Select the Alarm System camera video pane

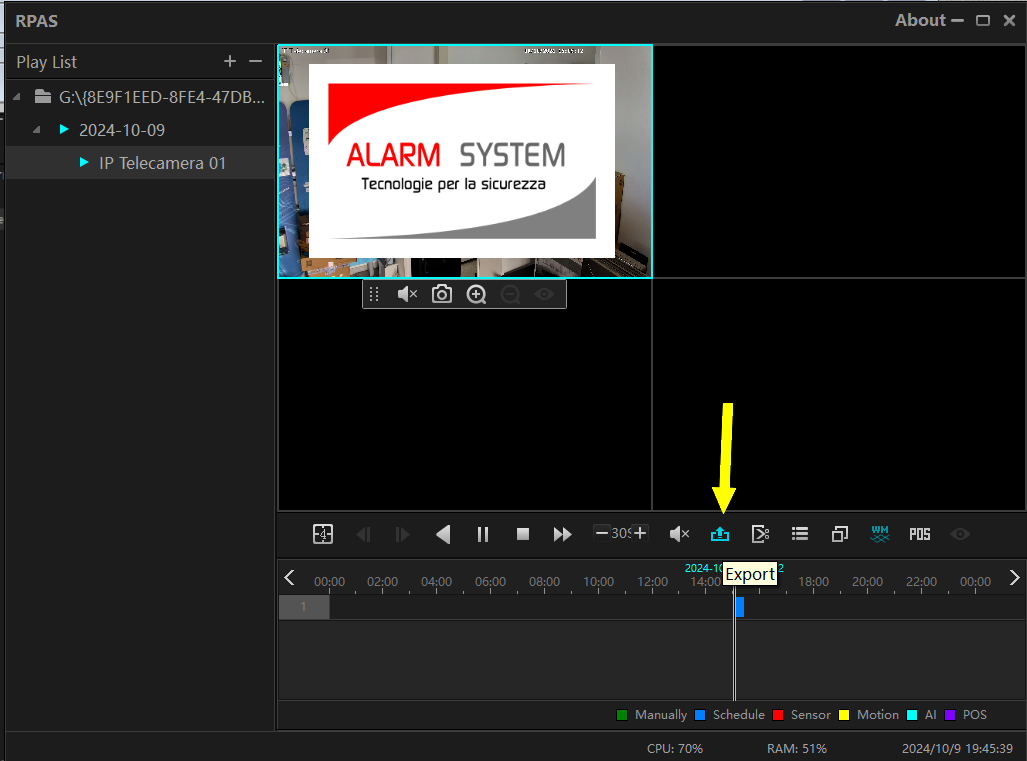point(465,161)
